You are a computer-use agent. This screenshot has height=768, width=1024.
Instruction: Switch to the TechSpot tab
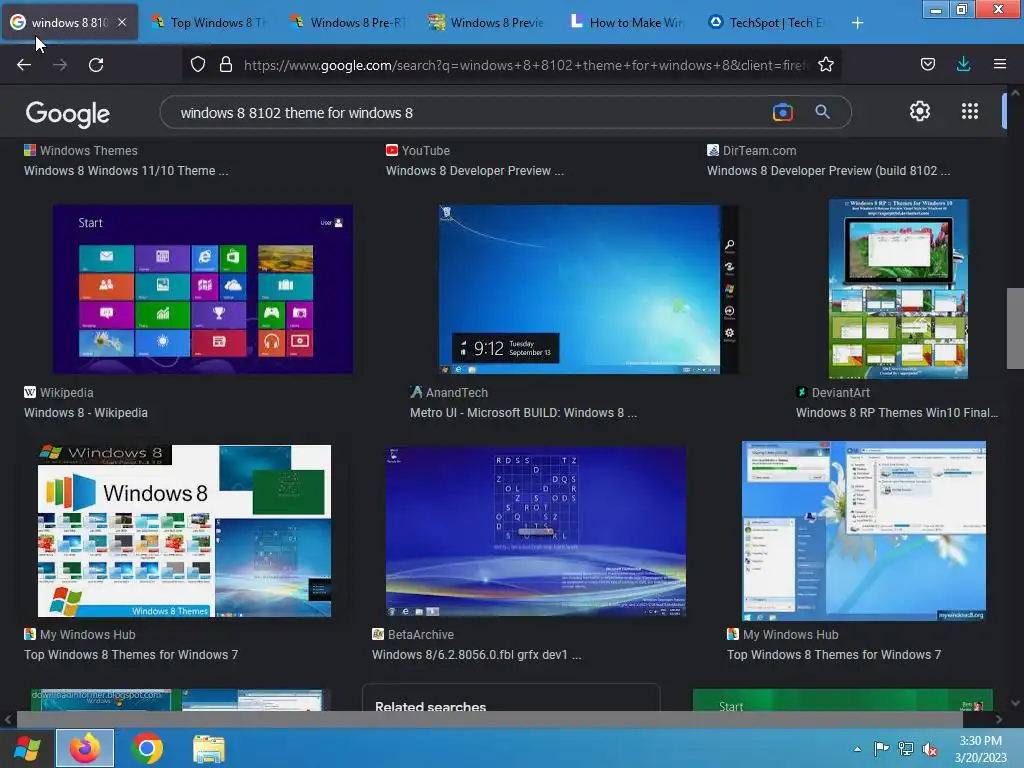point(767,22)
